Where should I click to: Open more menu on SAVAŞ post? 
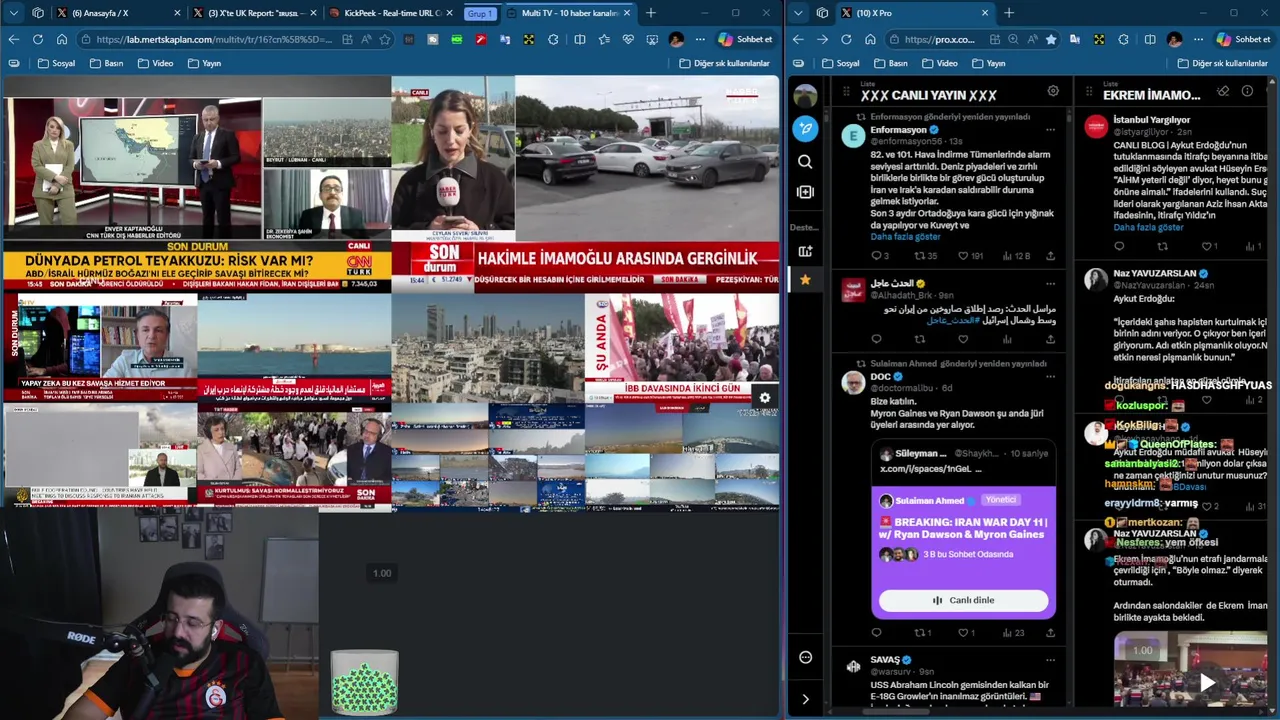pos(1050,660)
